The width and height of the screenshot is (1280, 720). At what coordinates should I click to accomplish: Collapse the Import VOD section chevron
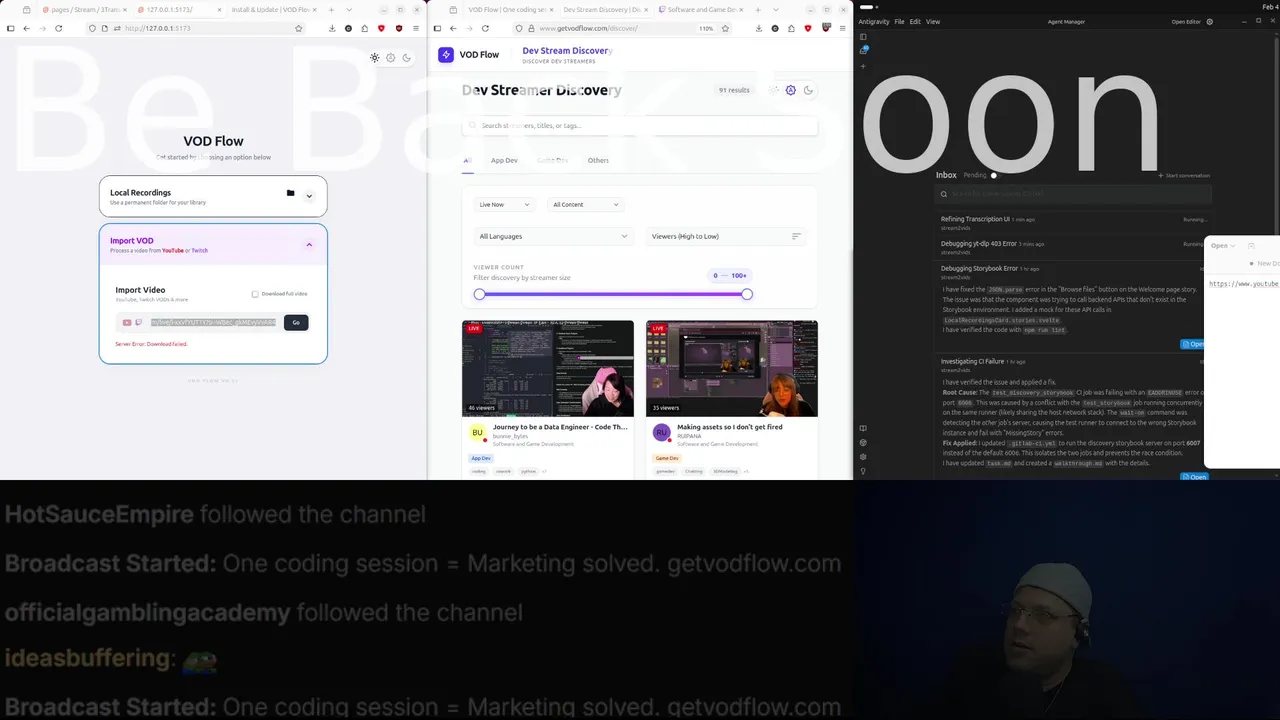(309, 245)
